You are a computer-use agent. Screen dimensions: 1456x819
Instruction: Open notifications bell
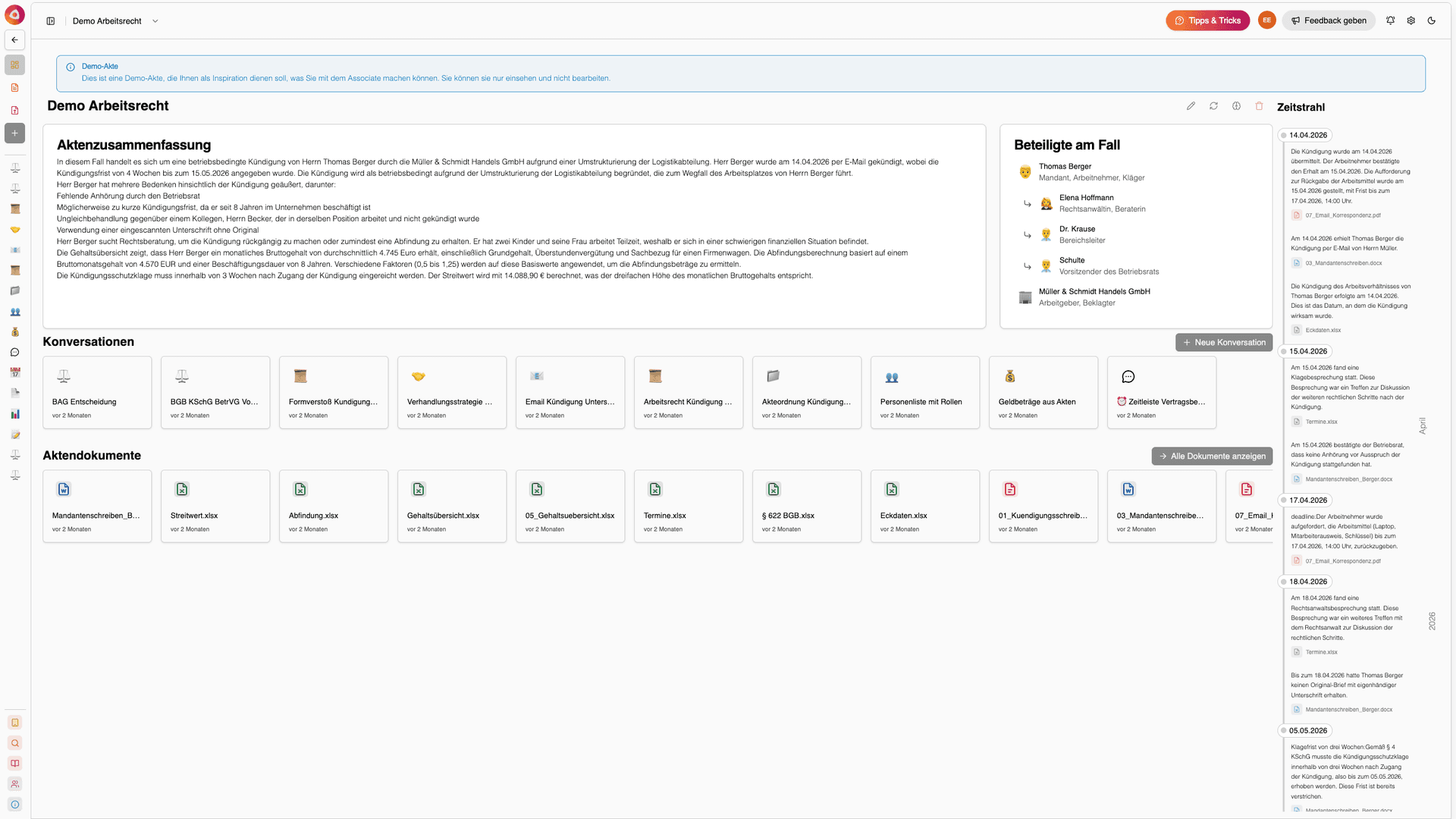click(x=1390, y=20)
